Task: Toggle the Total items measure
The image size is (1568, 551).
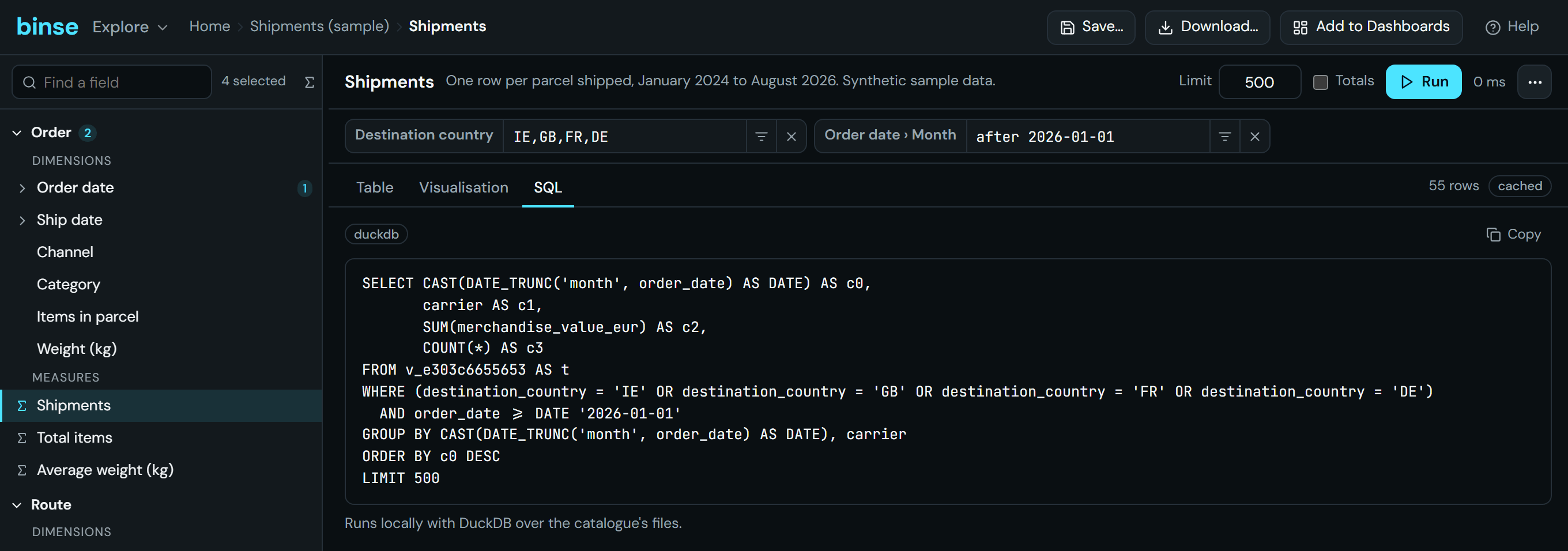Action: [x=161, y=438]
